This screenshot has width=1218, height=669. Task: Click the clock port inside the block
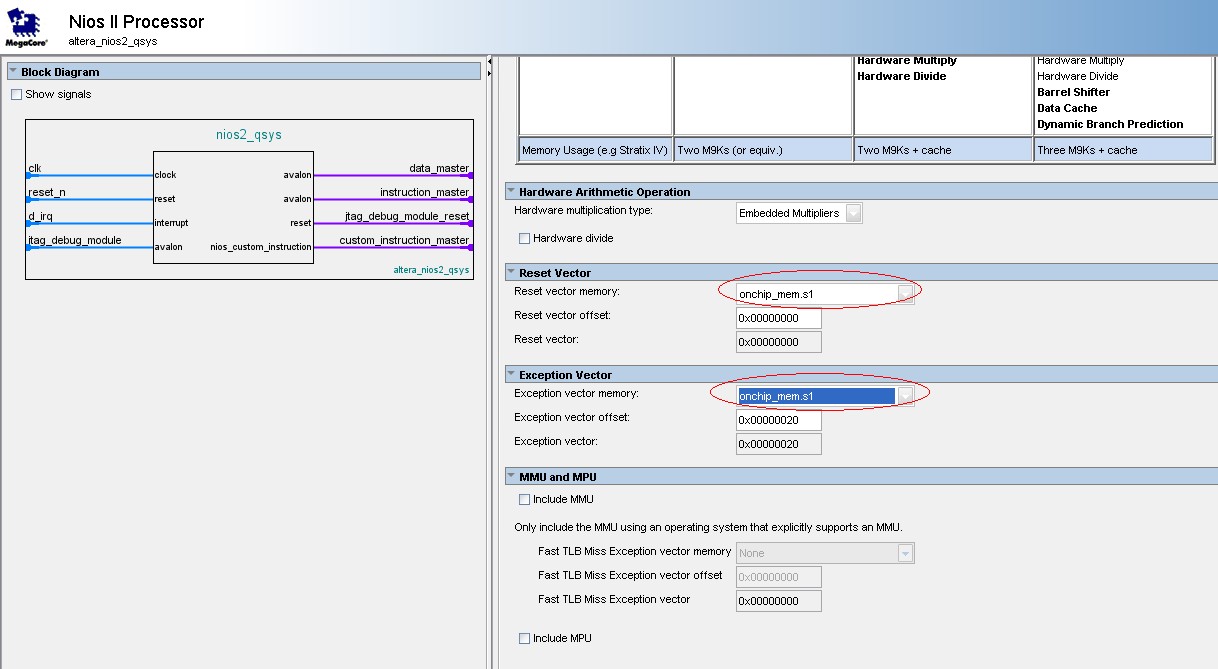(x=165, y=175)
